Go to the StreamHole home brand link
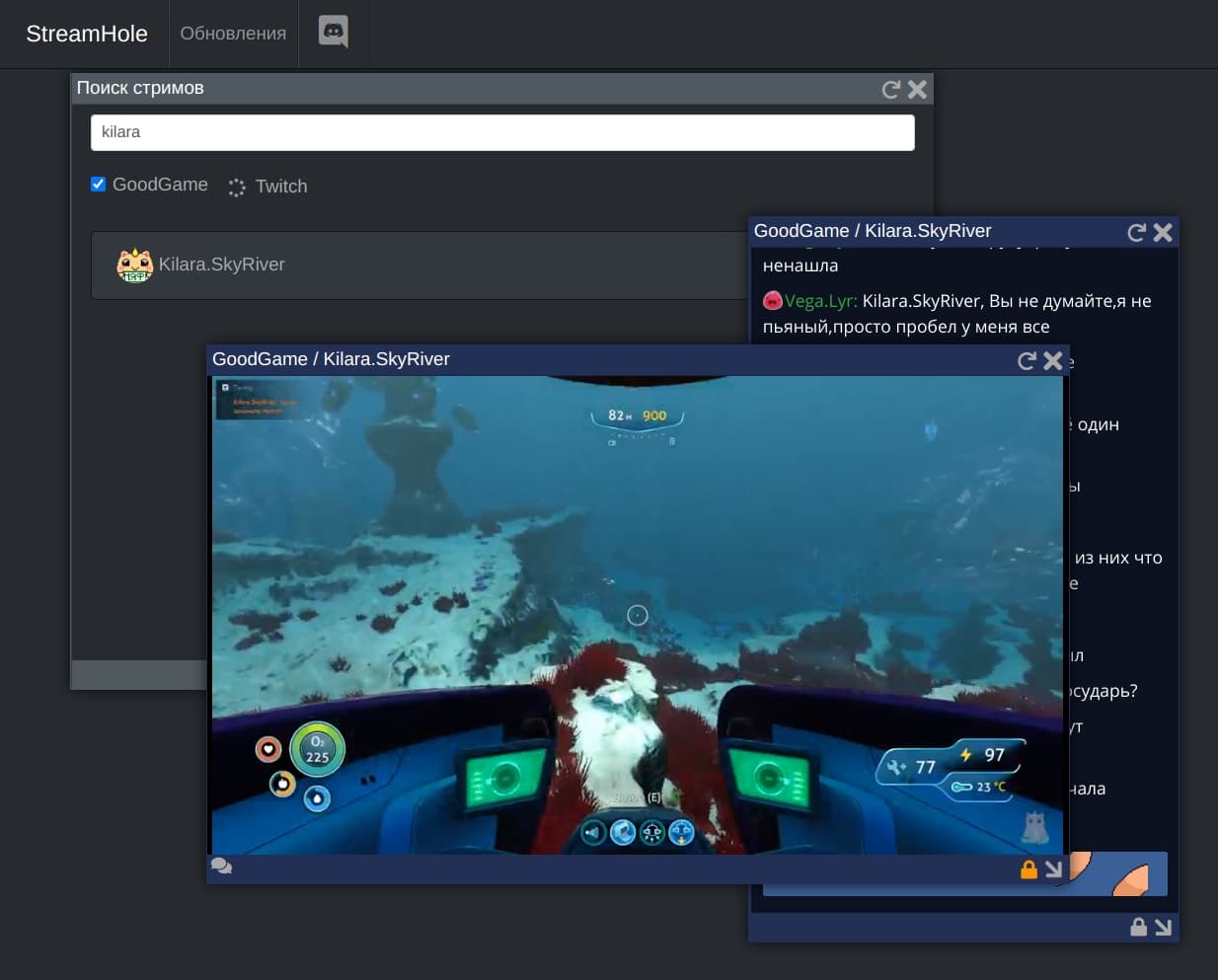The image size is (1218, 980). click(x=87, y=34)
